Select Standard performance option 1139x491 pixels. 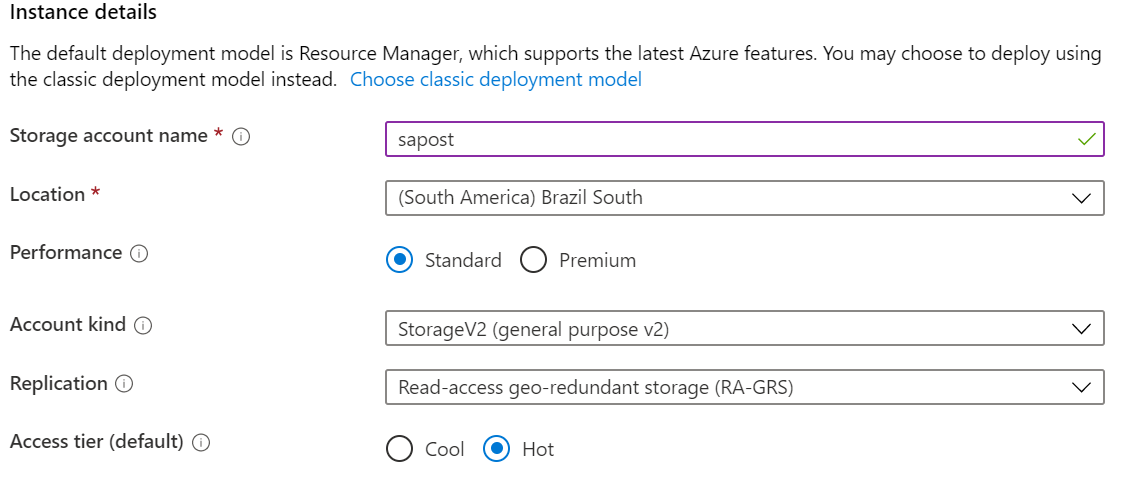[x=400, y=260]
